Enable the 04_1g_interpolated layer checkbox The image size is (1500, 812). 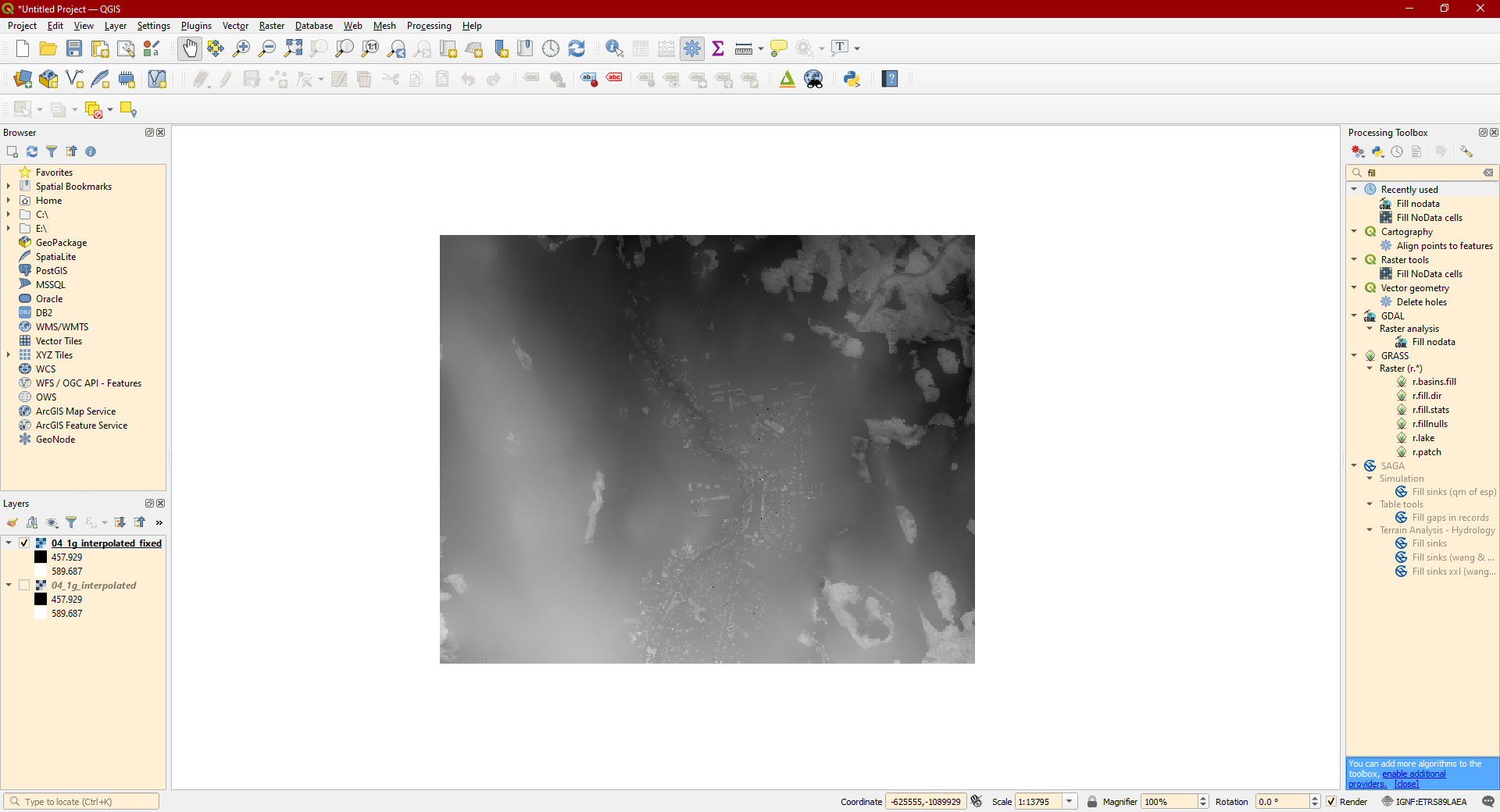point(24,586)
